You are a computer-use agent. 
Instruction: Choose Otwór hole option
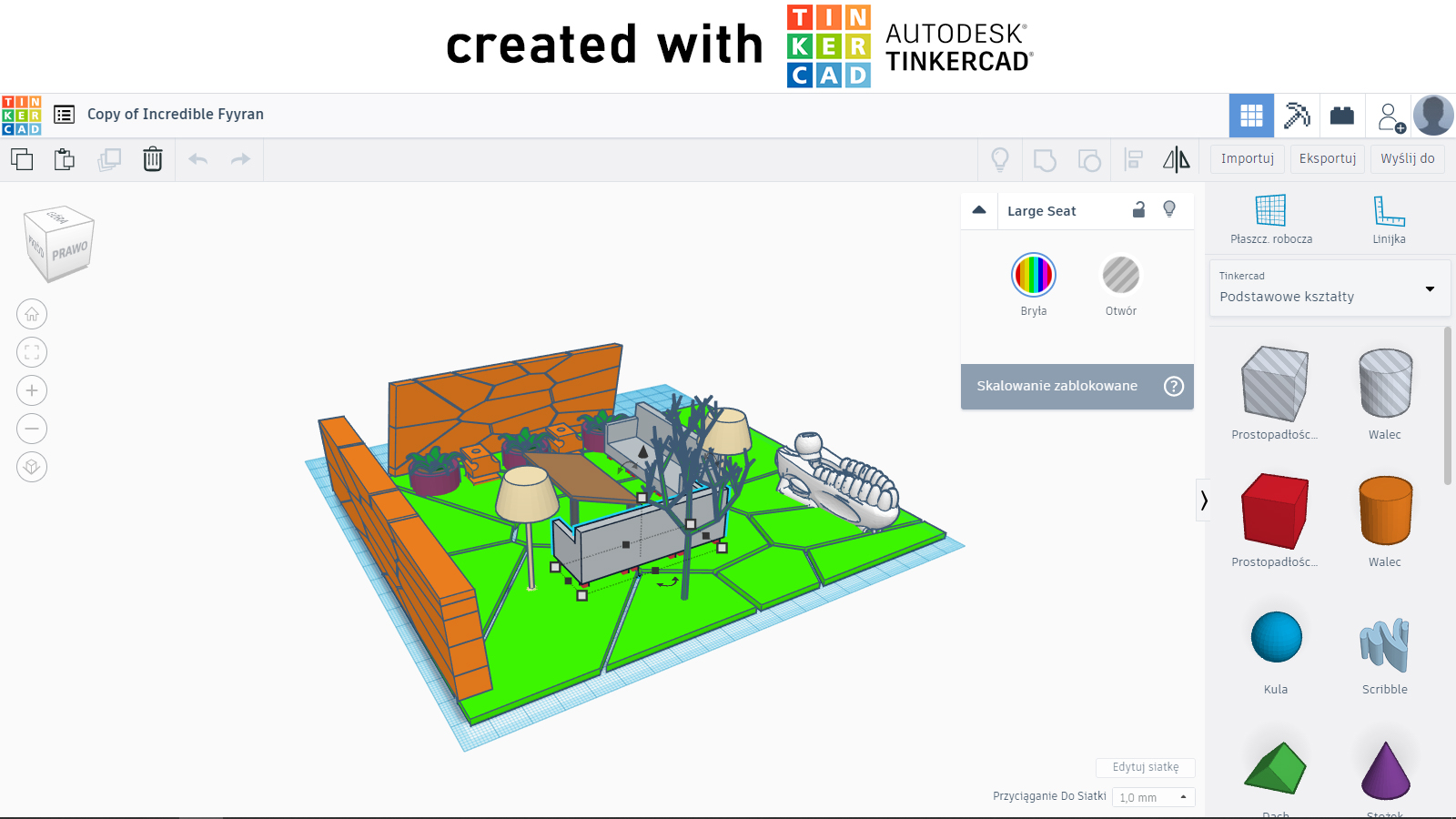1121,275
